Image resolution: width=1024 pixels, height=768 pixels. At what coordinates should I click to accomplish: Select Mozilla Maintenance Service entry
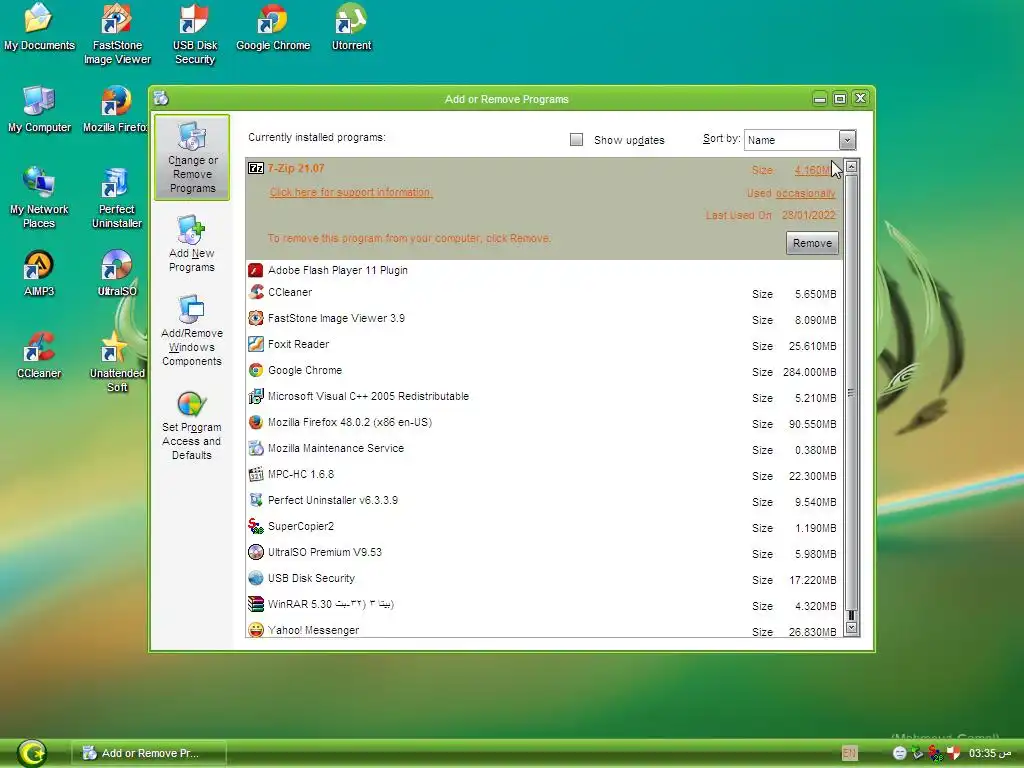(545, 449)
